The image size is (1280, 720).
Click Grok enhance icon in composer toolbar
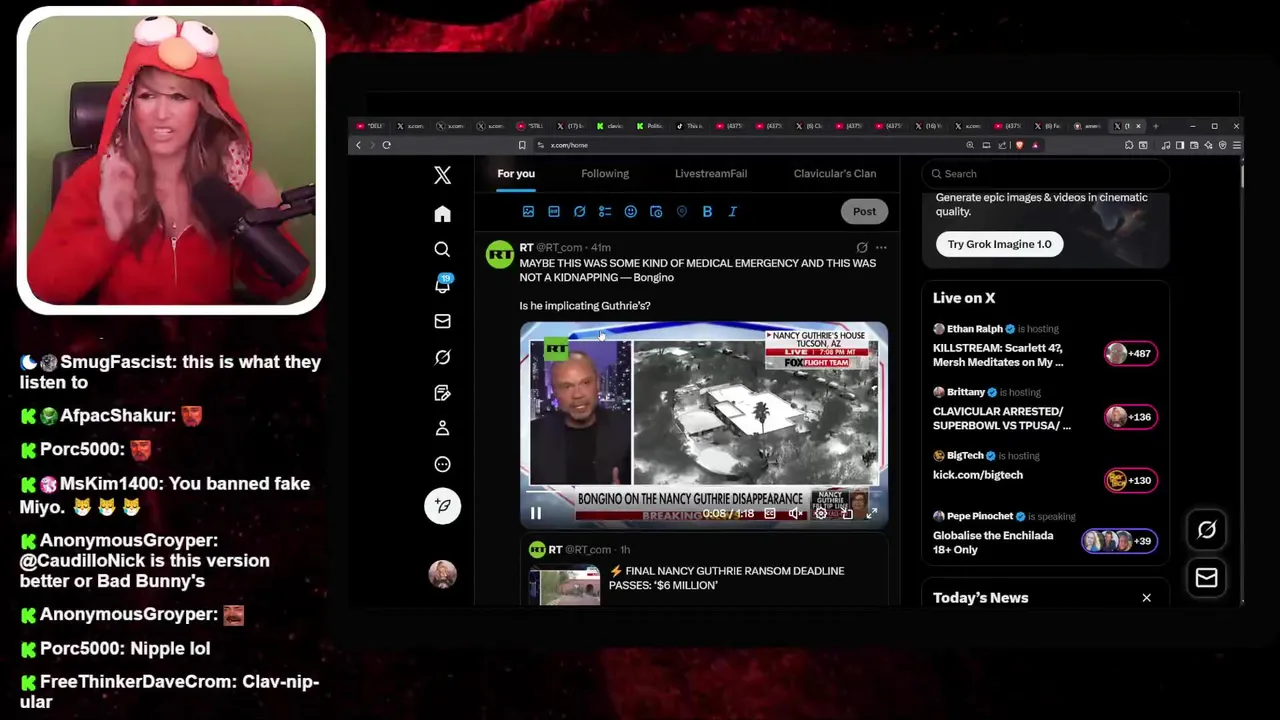click(x=579, y=212)
